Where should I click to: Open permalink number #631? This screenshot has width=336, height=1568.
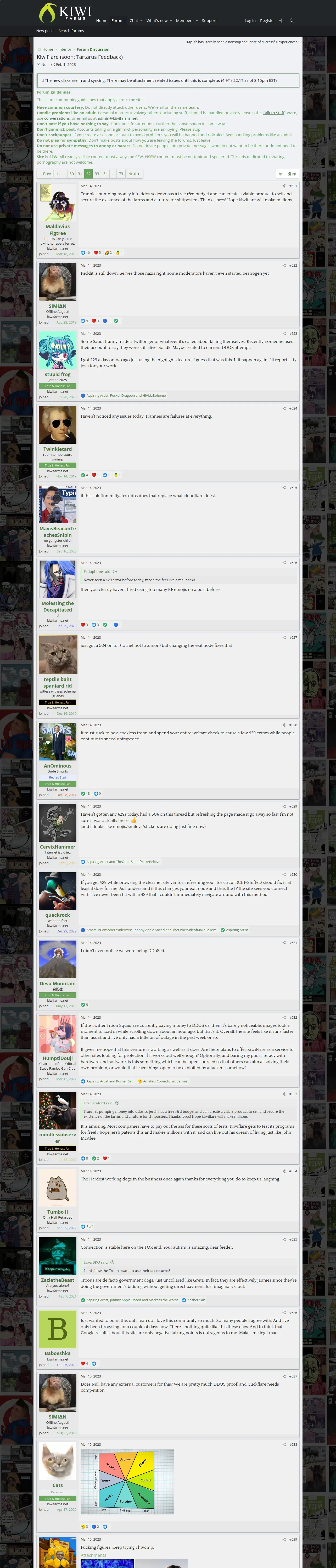coord(293,942)
